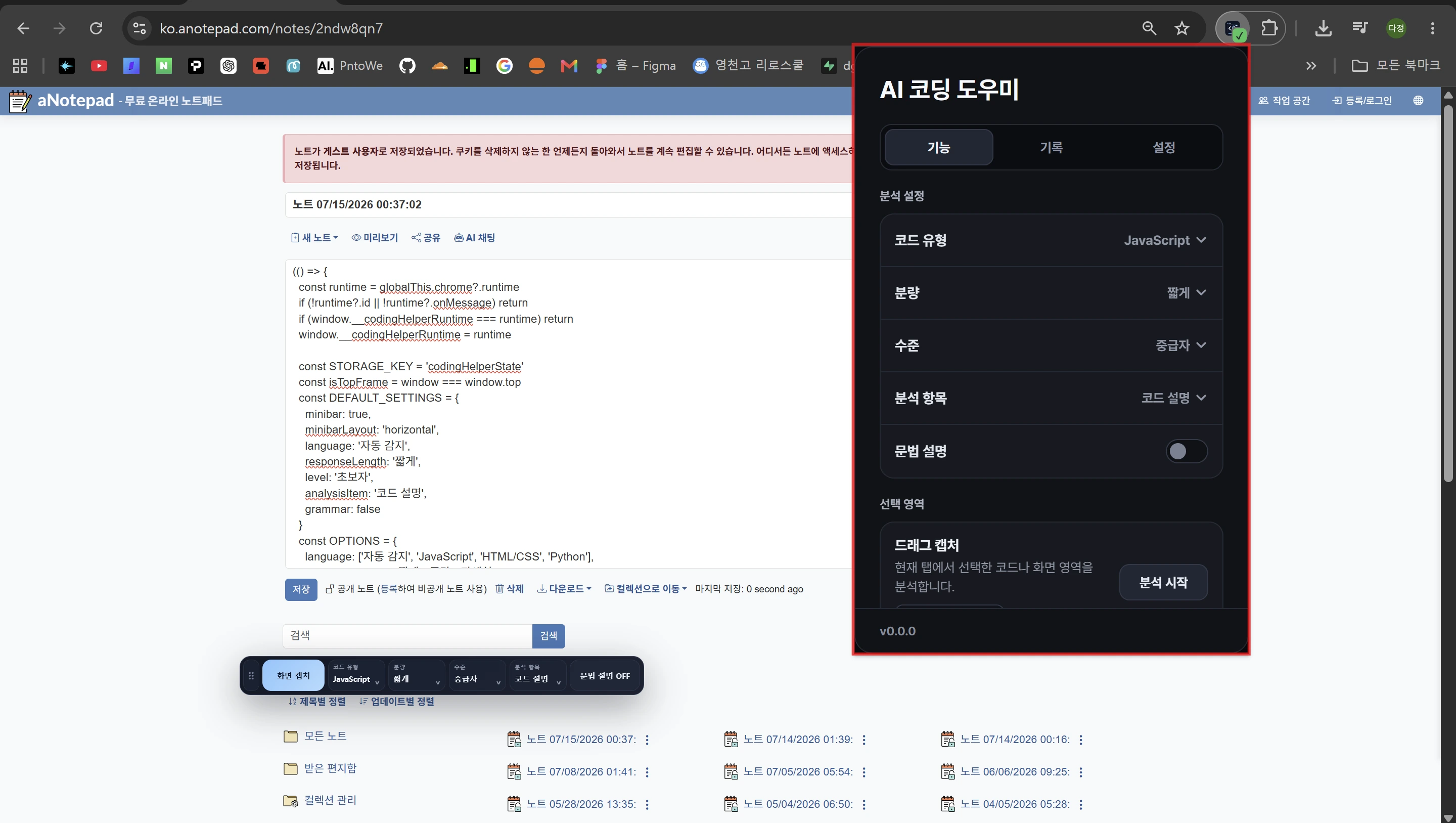Go back to the previous page
Image resolution: width=1456 pixels, height=823 pixels.
click(23, 28)
